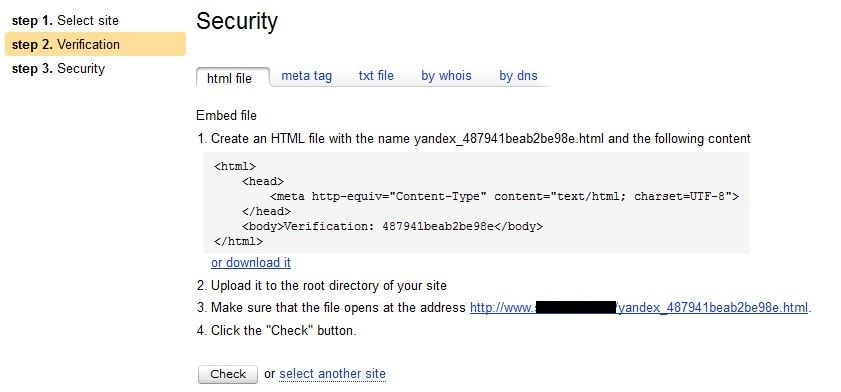Open the txt file tab
The image size is (841, 392).
[x=376, y=76]
